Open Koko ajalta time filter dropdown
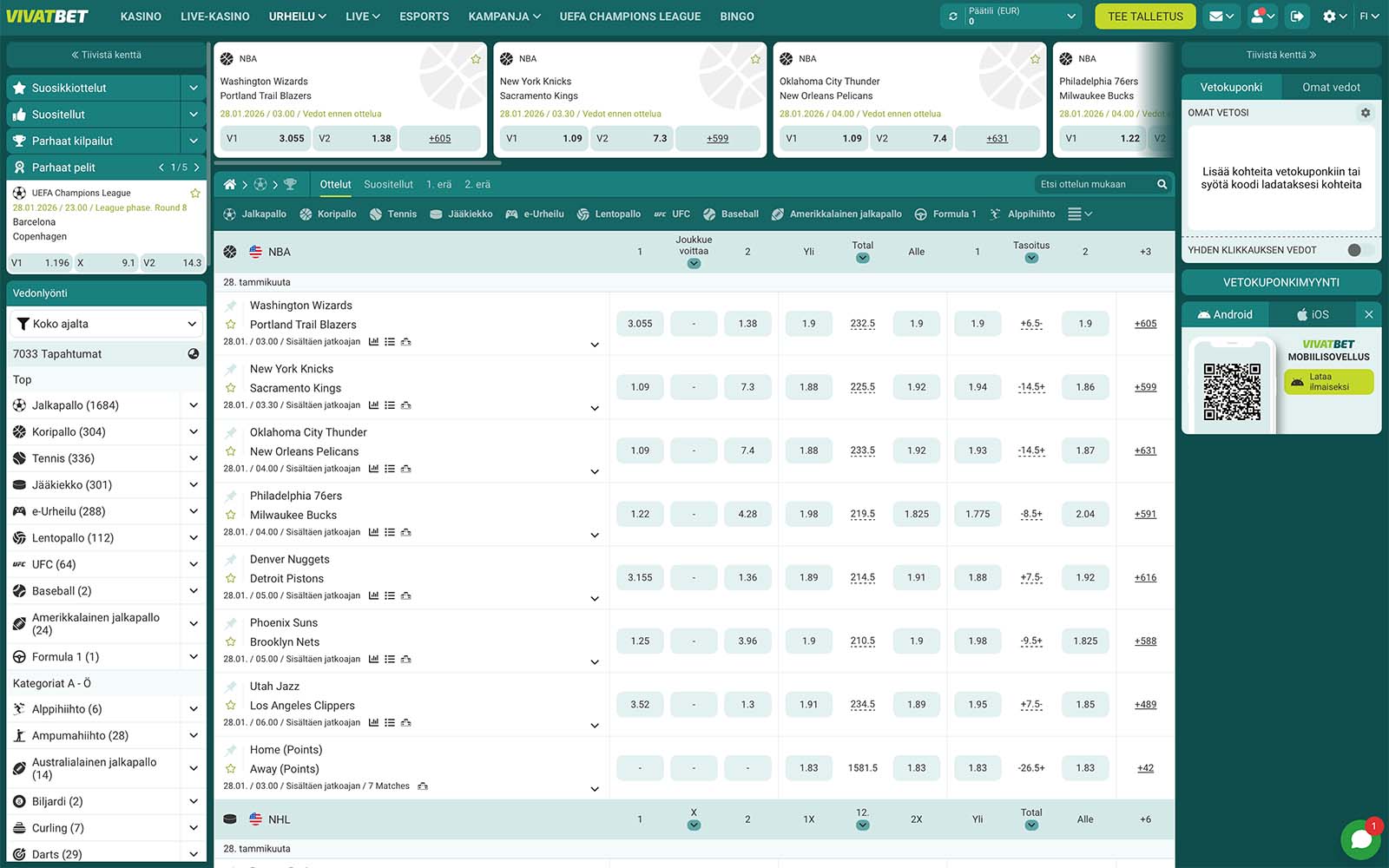1389x868 pixels. click(x=107, y=324)
